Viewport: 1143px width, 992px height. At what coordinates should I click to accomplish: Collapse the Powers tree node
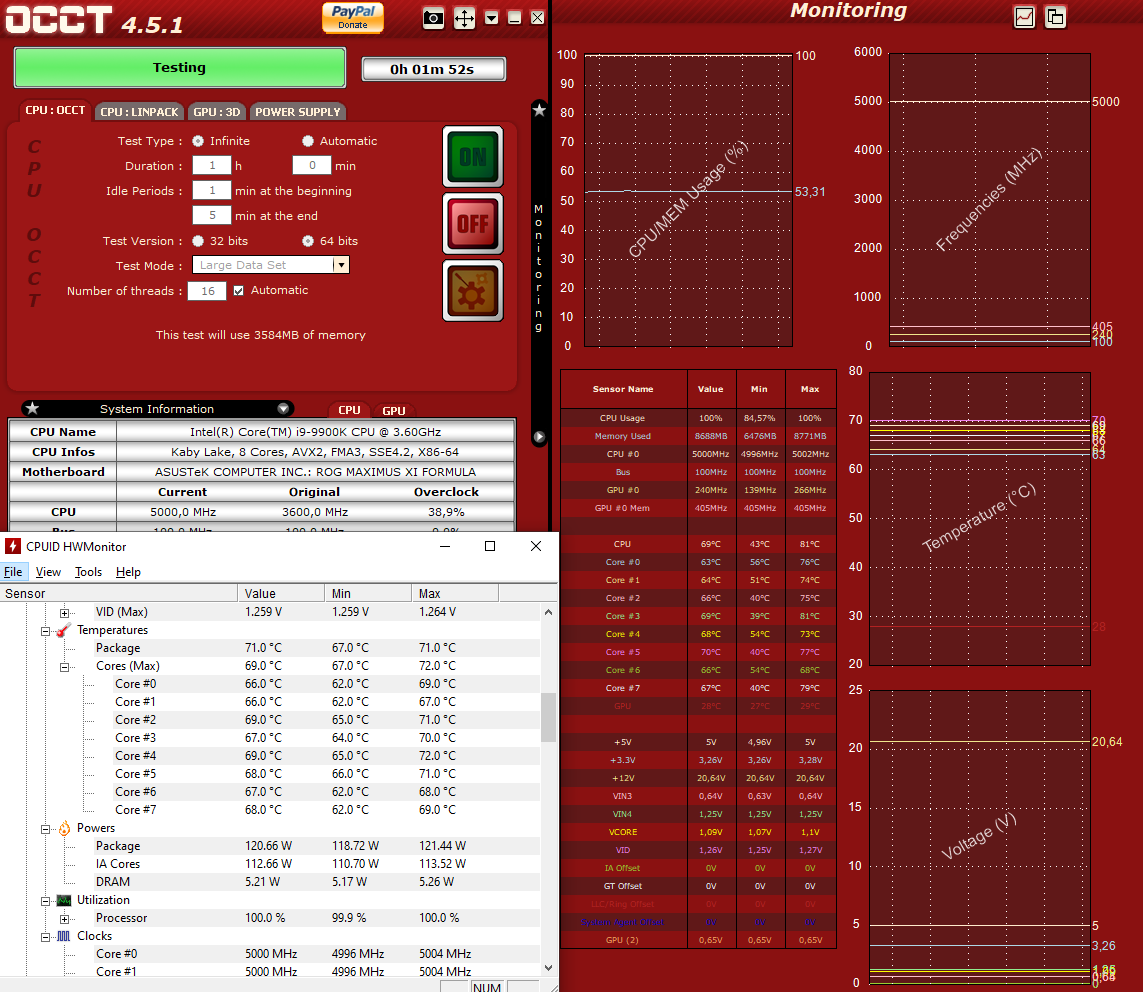click(45, 829)
